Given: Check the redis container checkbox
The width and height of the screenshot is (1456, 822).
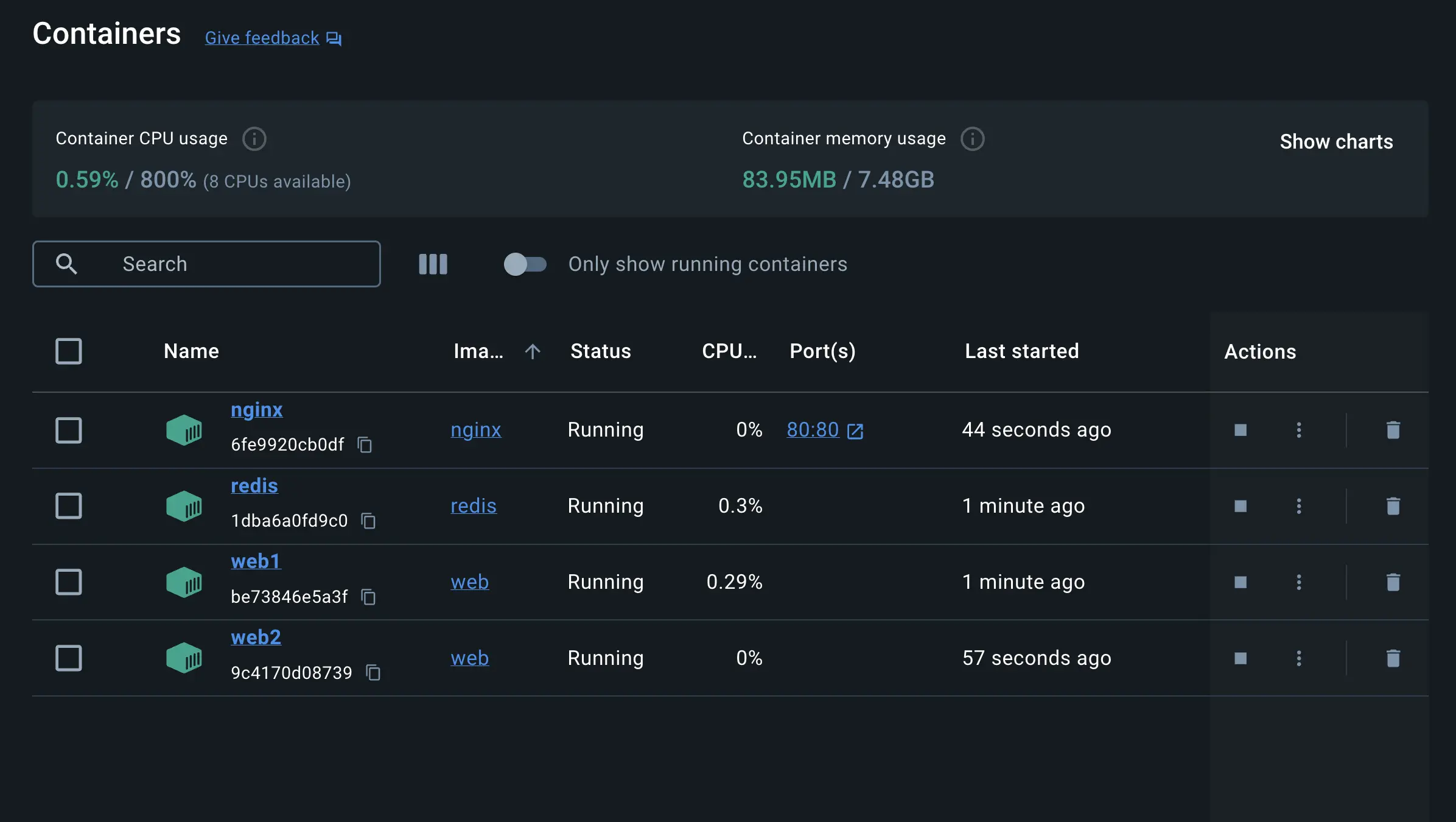Looking at the screenshot, I should click(68, 505).
